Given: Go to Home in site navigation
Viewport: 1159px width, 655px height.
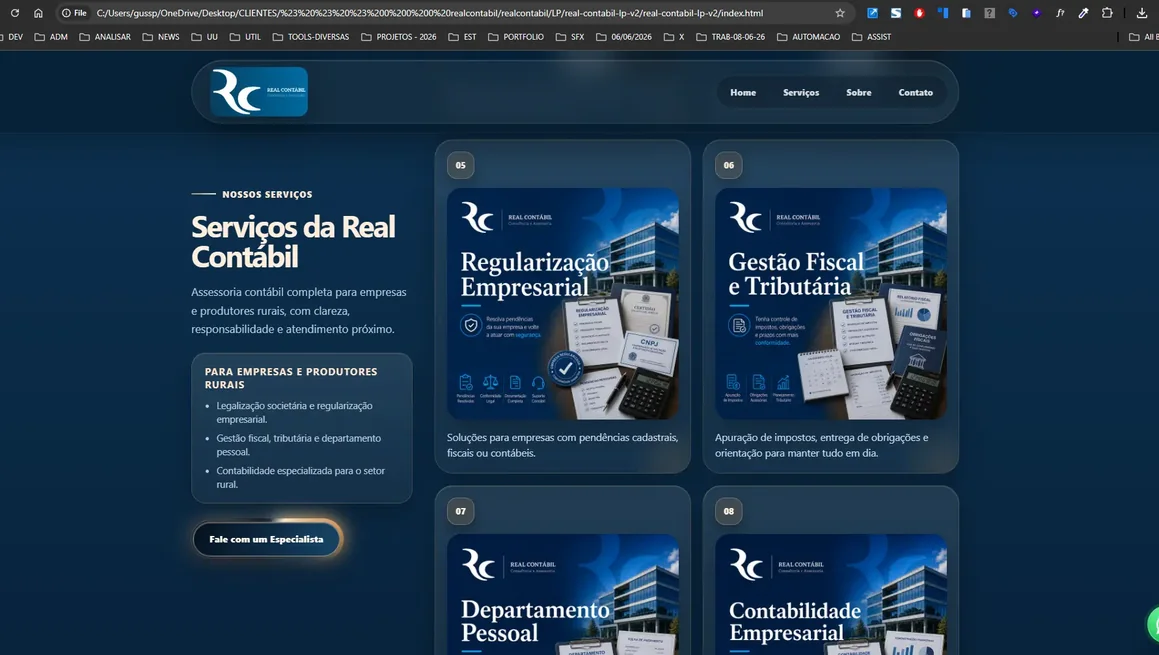Looking at the screenshot, I should click(x=743, y=92).
